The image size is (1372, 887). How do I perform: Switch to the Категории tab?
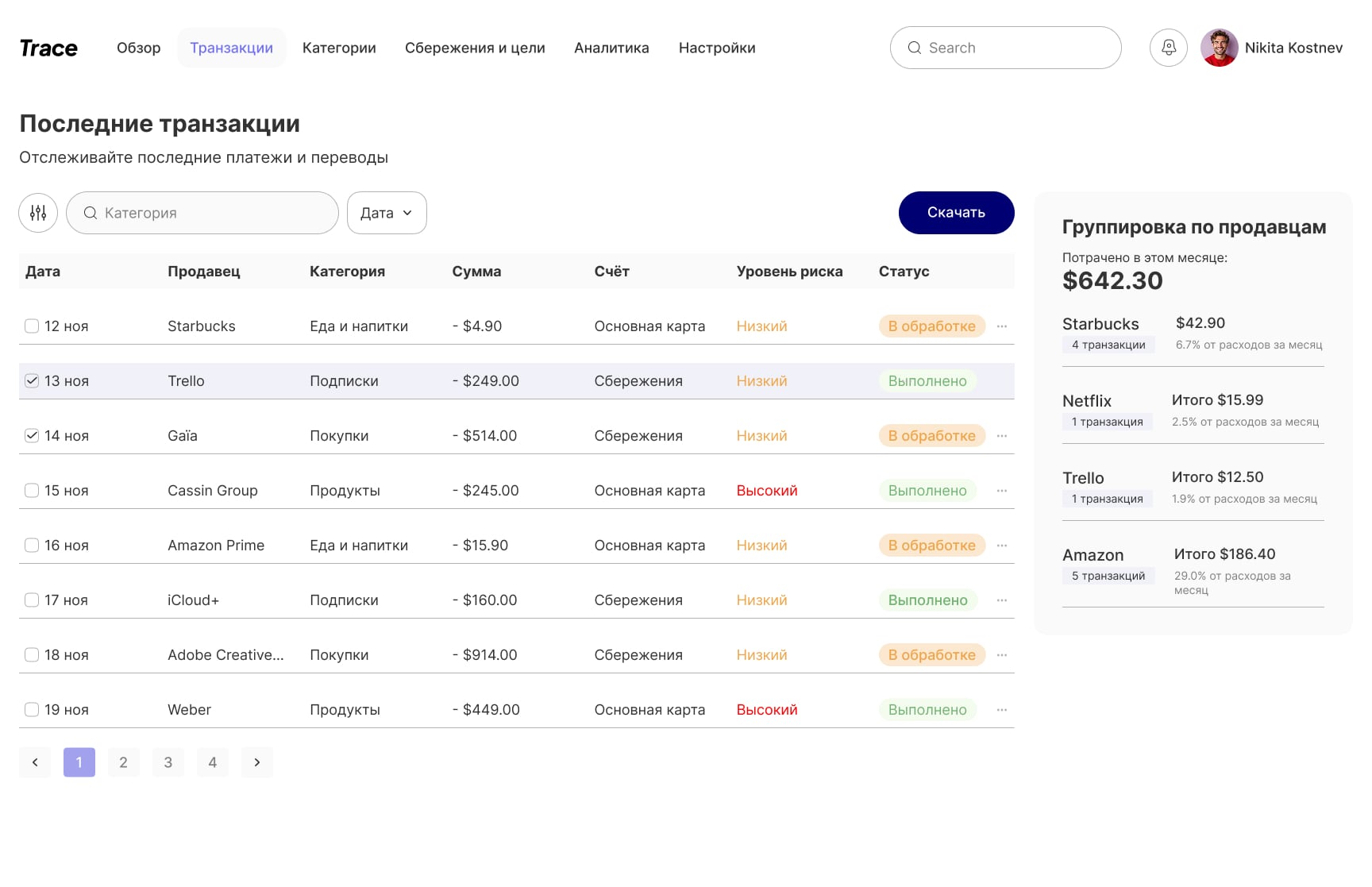339,48
